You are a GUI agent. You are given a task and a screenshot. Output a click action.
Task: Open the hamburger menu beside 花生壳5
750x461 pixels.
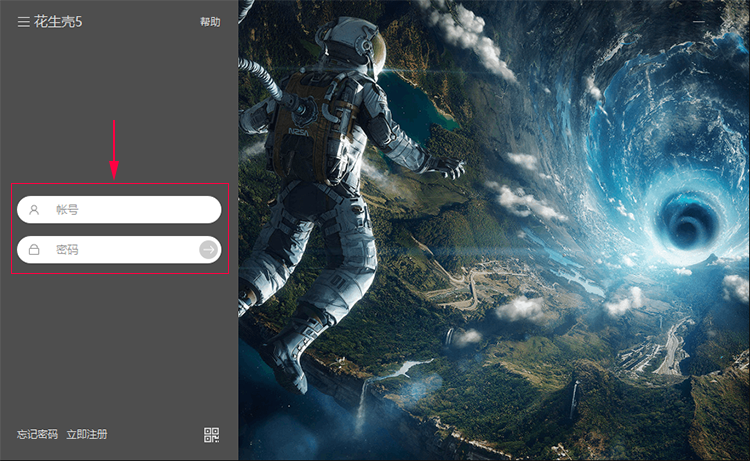[23, 22]
